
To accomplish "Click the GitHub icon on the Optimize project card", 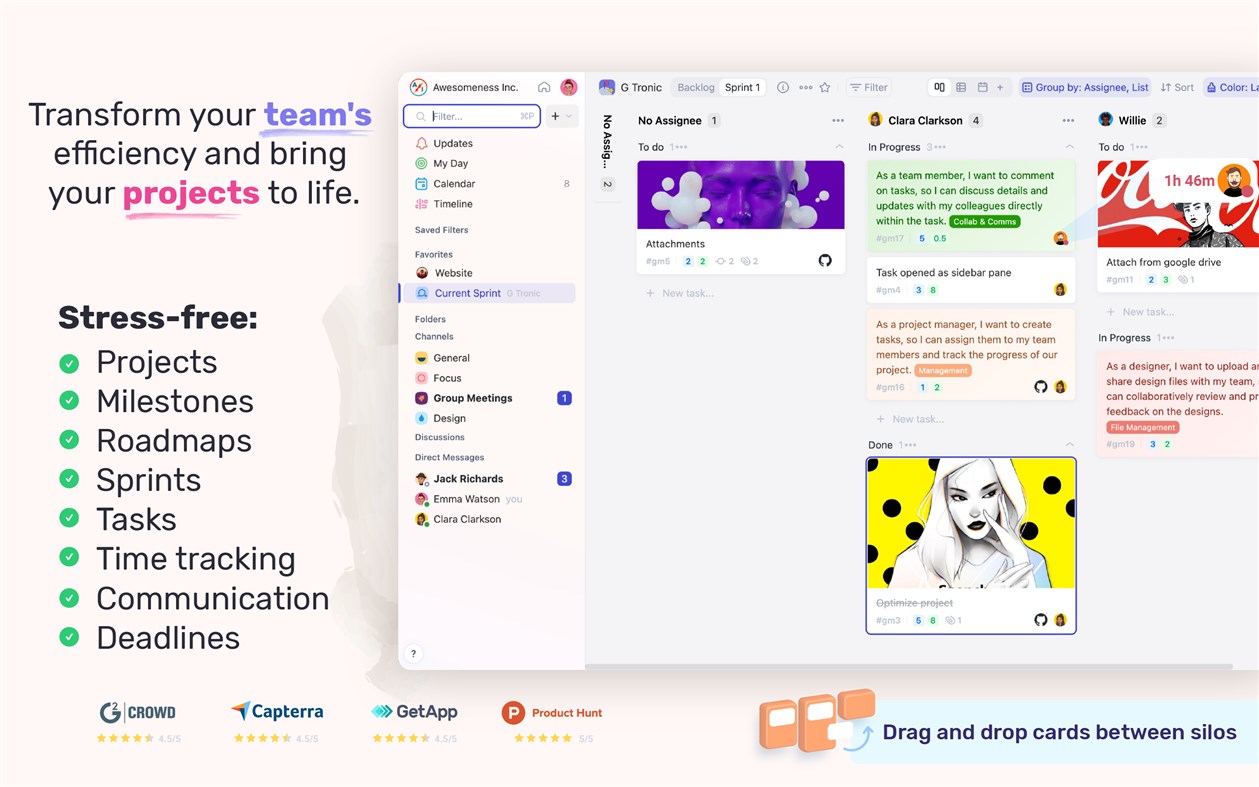I will coord(1039,621).
